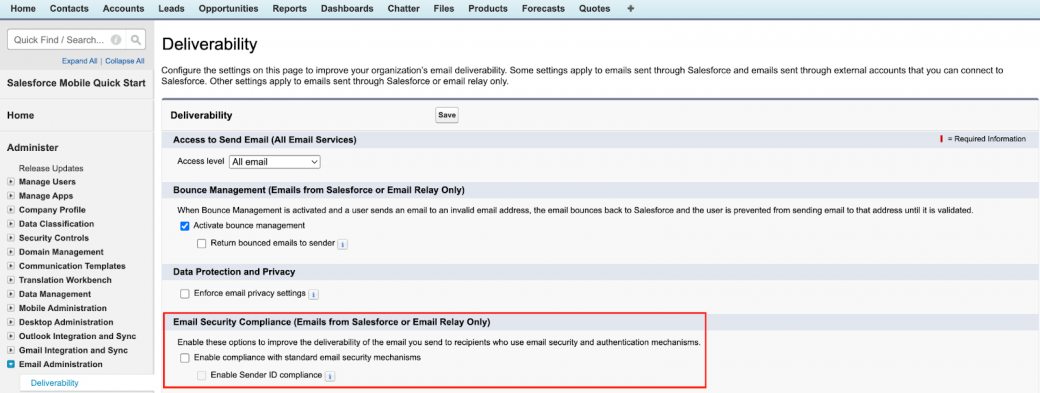Open the Leads tab

[172, 9]
